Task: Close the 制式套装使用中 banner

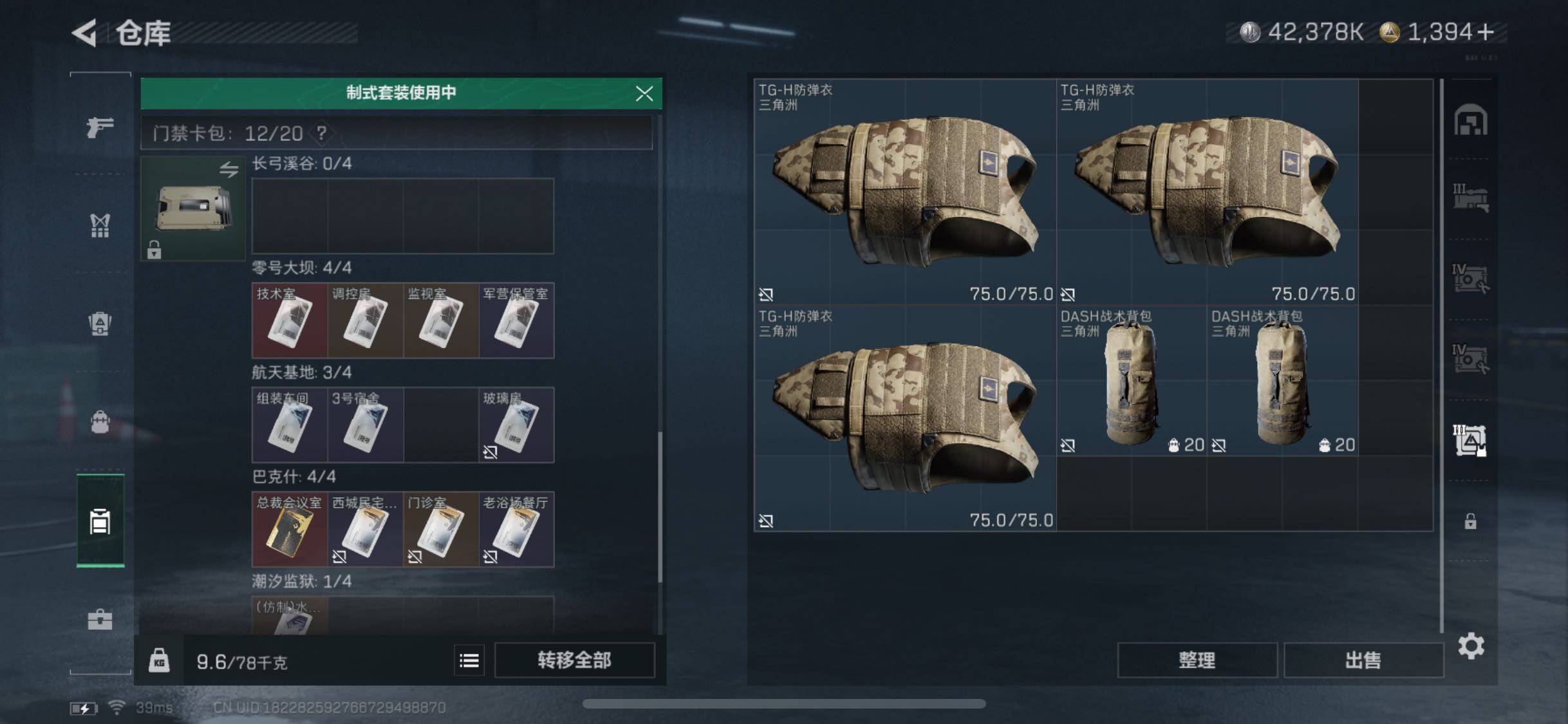Action: pos(644,93)
